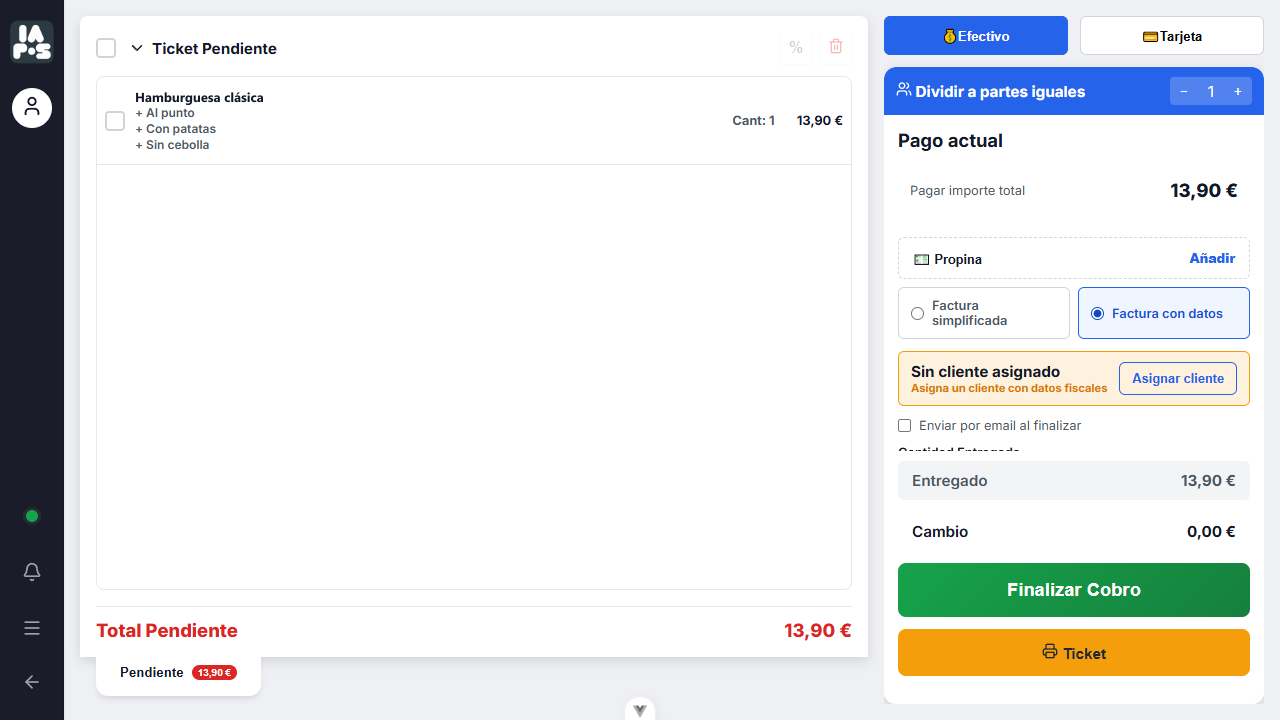Click the Cant: 1 quantity label
1280x720 pixels.
(754, 120)
